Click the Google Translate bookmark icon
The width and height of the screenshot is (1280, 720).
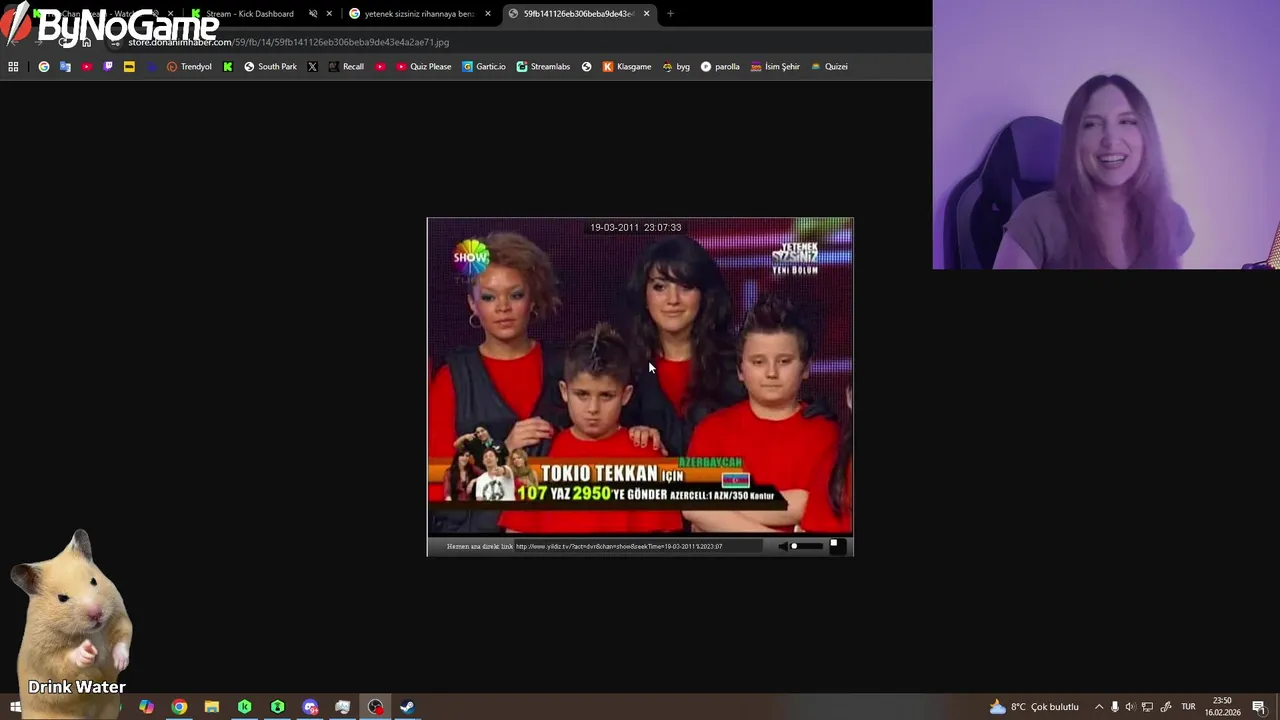point(65,67)
